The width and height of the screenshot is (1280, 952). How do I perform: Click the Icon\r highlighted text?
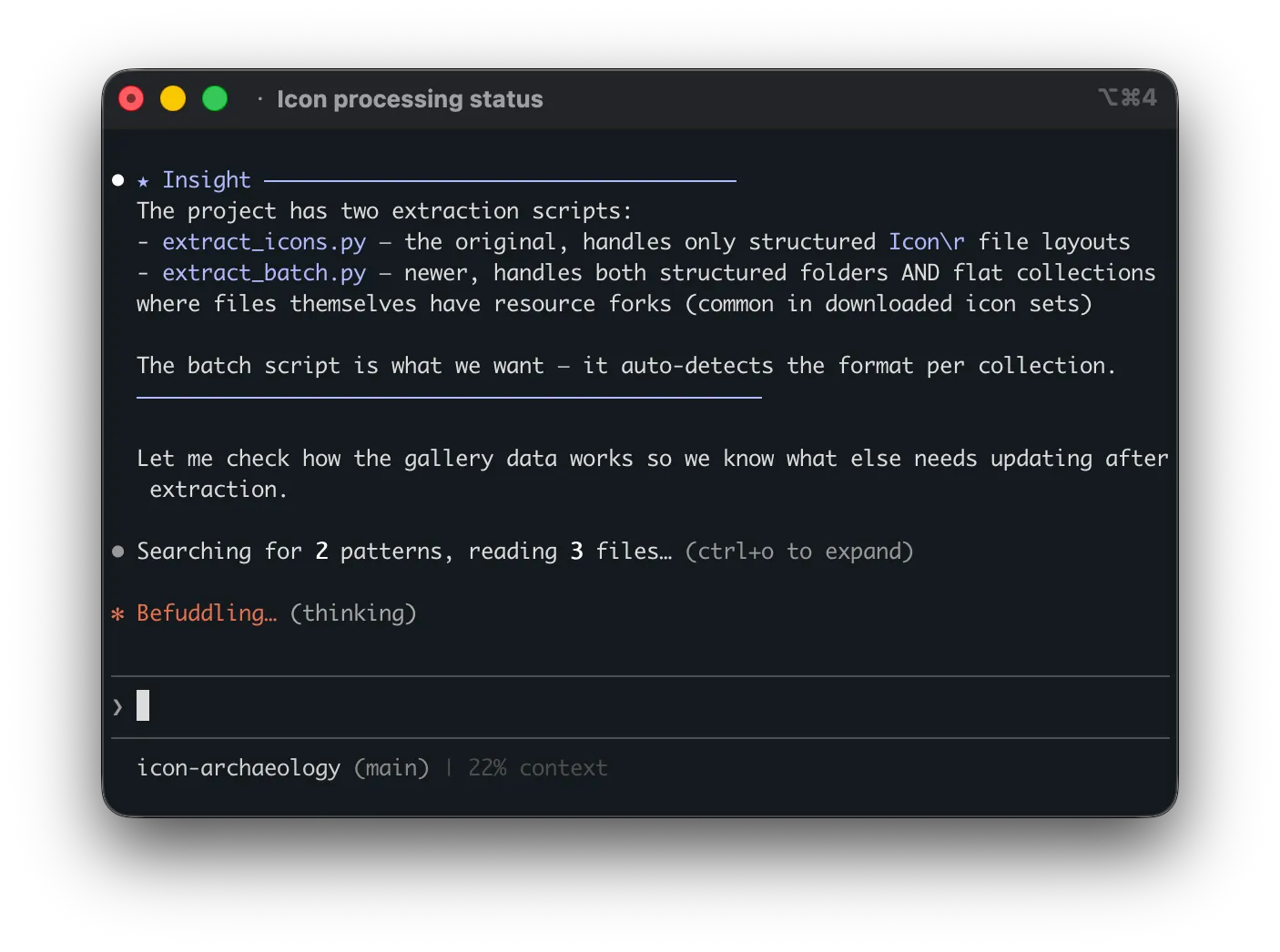point(927,242)
